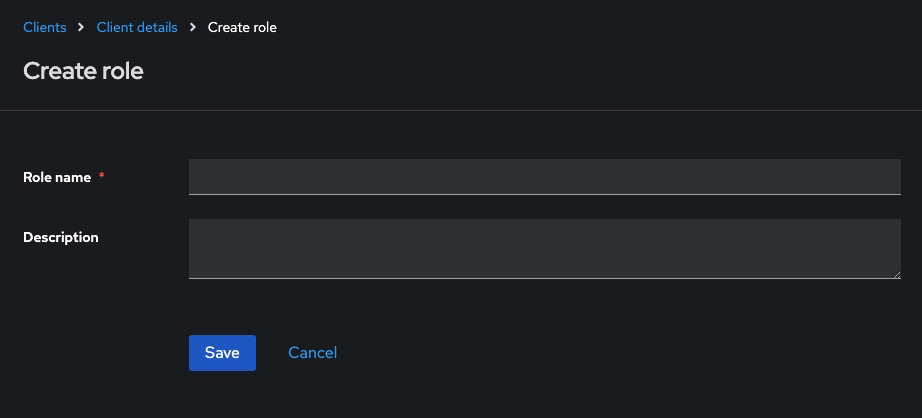Select the Description multiline box
The width and height of the screenshot is (922, 418).
coord(544,248)
